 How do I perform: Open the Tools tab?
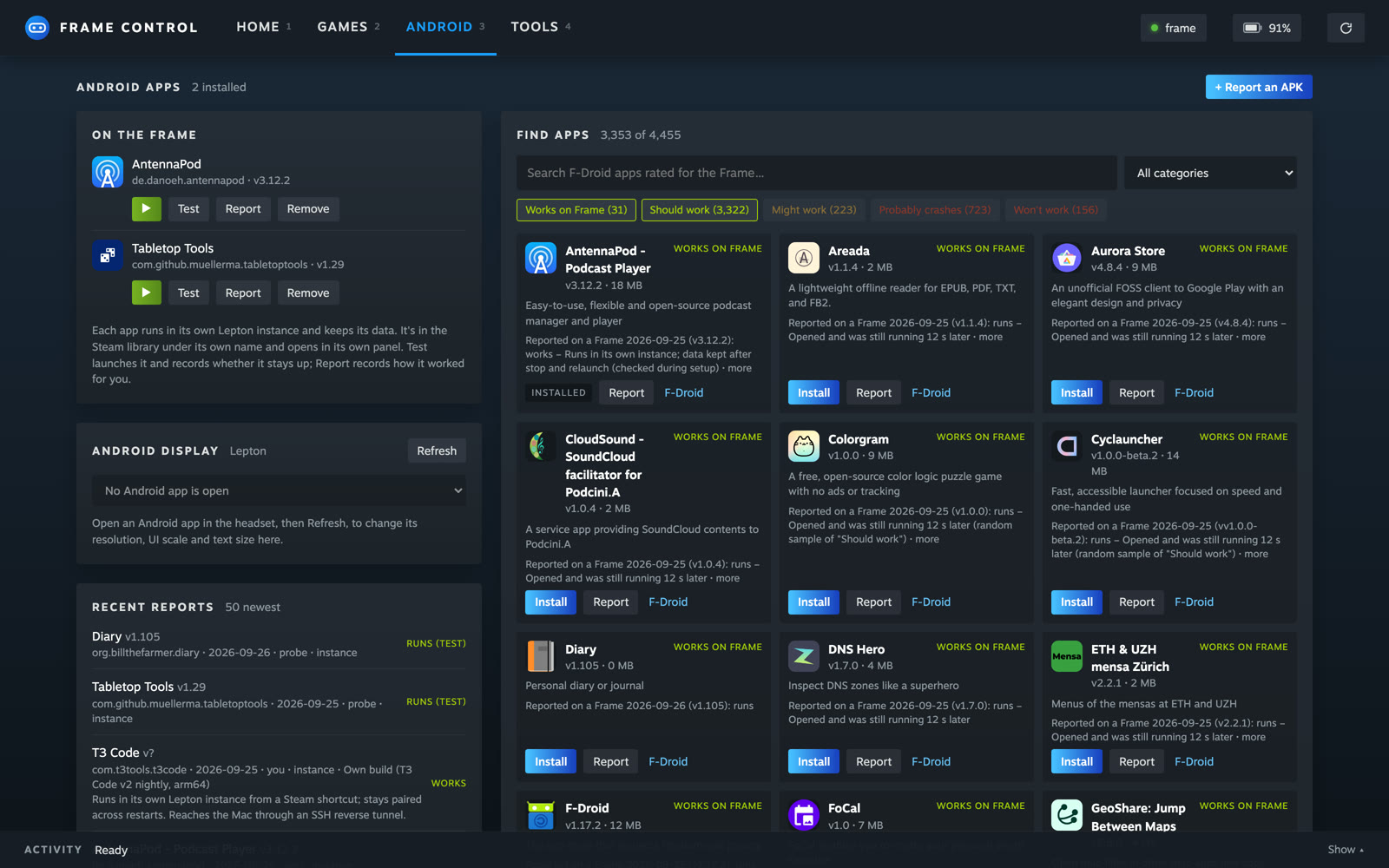[541, 27]
